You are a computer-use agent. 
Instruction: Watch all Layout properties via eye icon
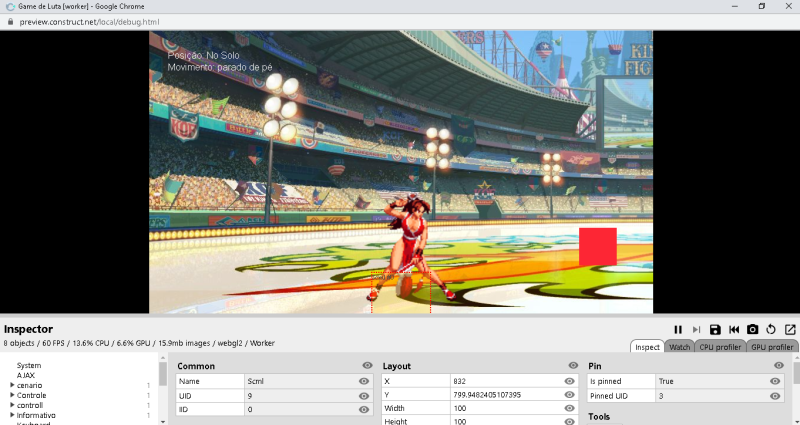[573, 365]
